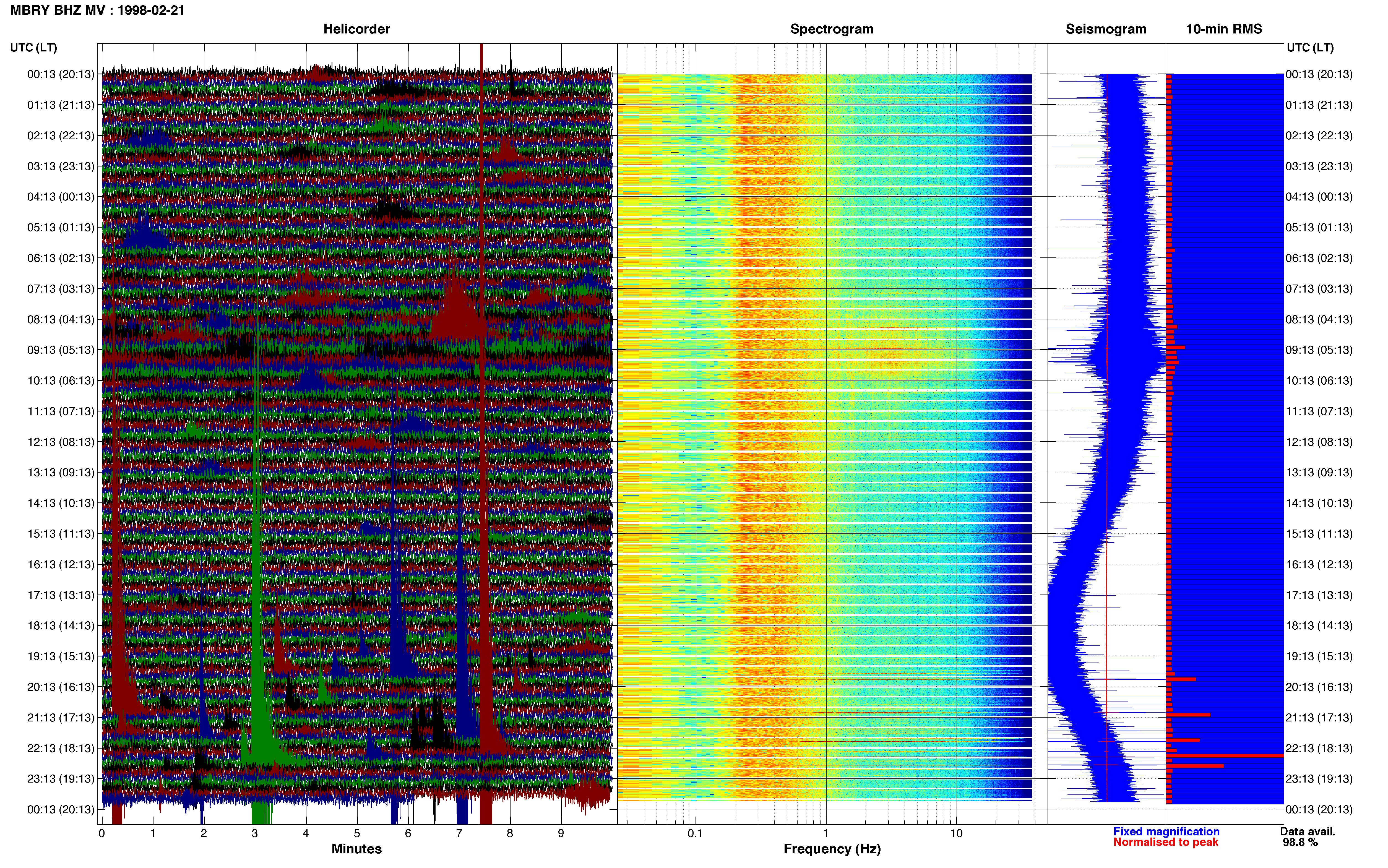Click the left 14:13 (10:13) time label
Screen dimensions: 1388x868
tap(61, 503)
